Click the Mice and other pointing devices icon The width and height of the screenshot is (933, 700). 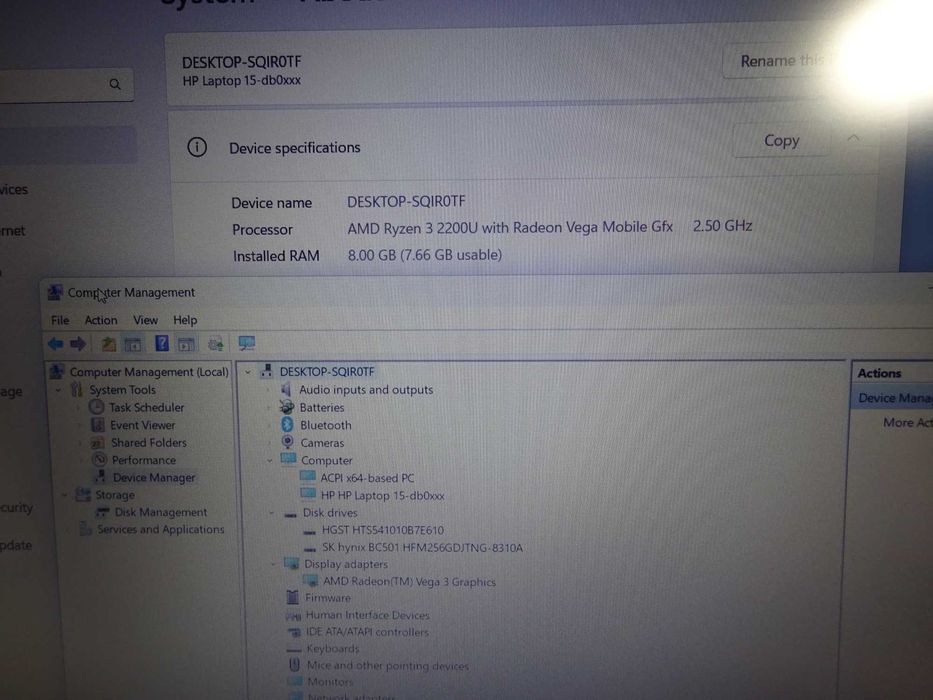[x=294, y=665]
